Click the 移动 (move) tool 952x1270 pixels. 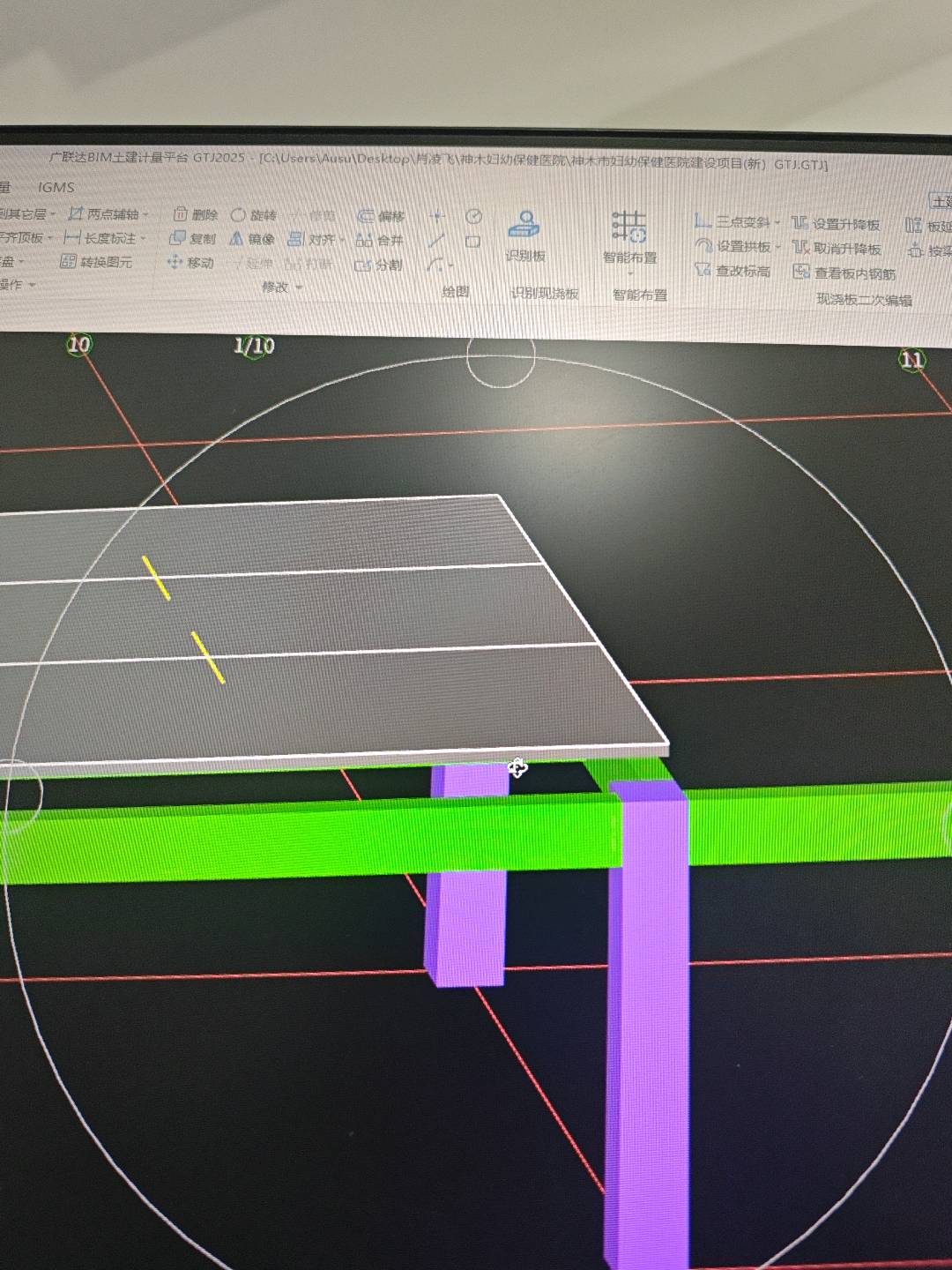click(x=190, y=263)
